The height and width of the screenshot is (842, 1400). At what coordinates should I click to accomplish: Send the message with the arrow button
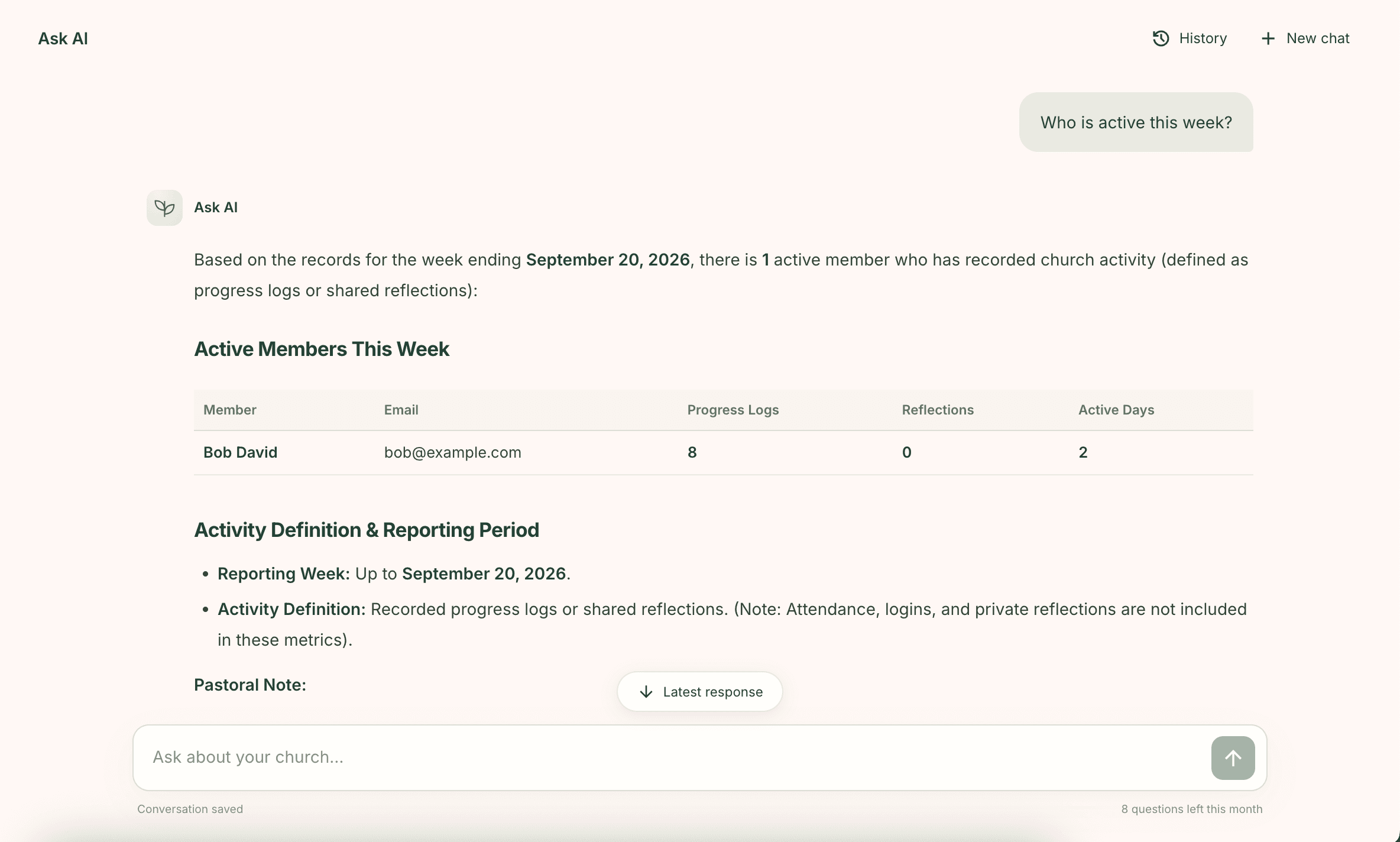click(1233, 757)
